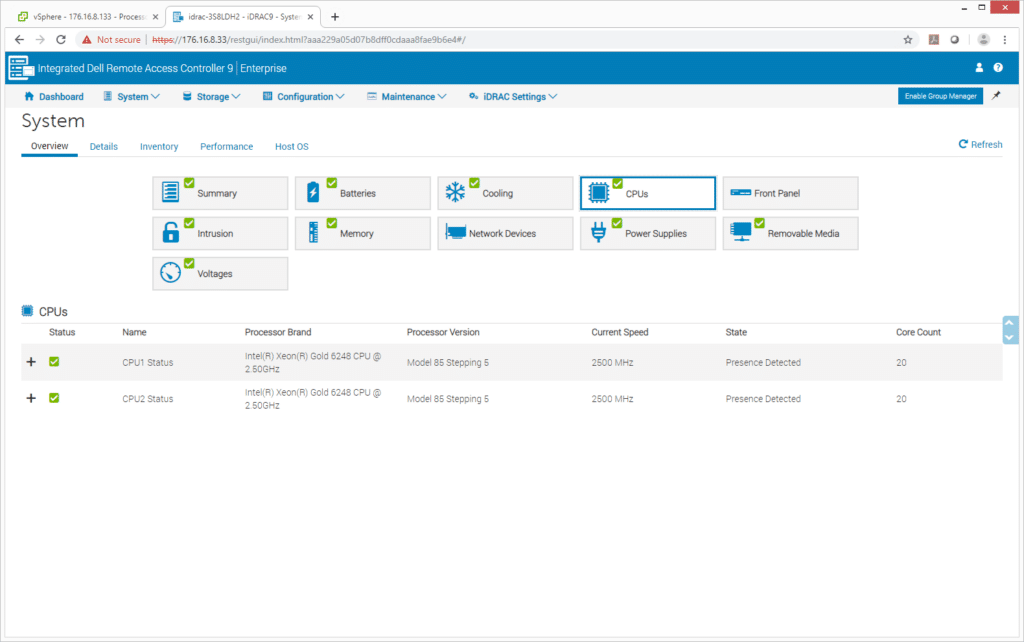Click the CPUs section heading icon
This screenshot has width=1024, height=642.
pos(27,311)
